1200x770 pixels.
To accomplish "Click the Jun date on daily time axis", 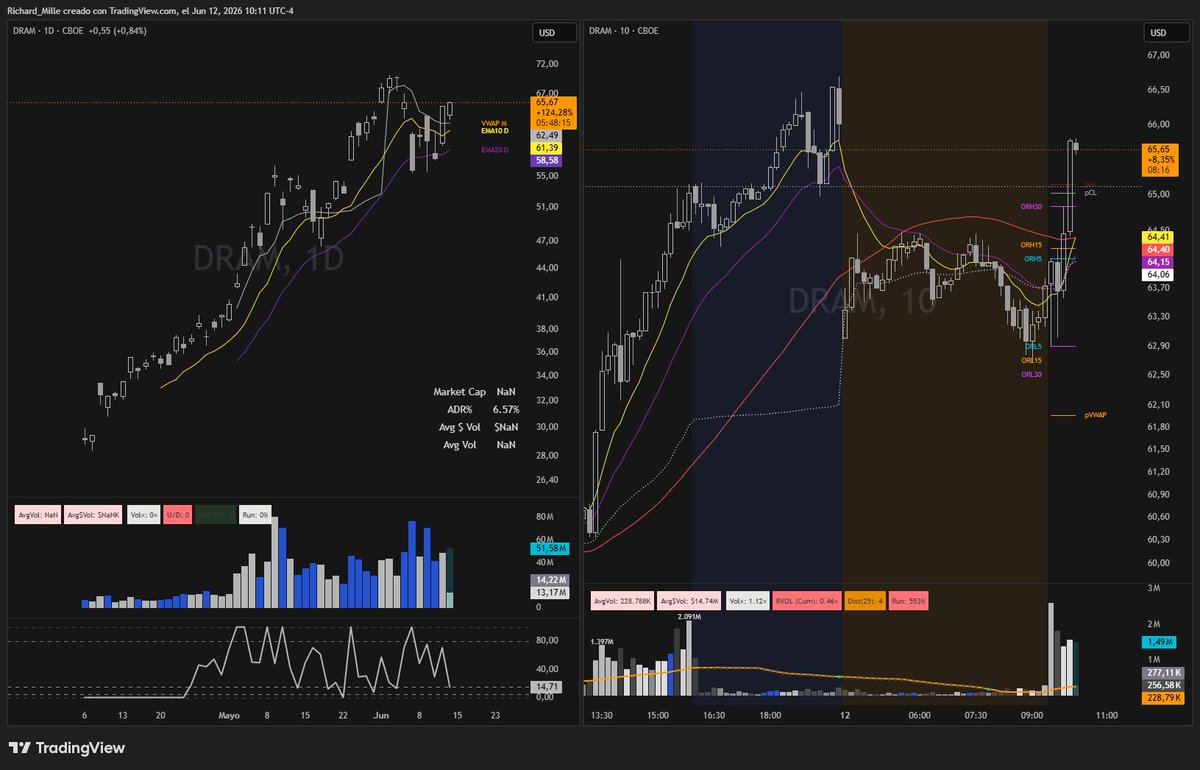I will [x=381, y=716].
